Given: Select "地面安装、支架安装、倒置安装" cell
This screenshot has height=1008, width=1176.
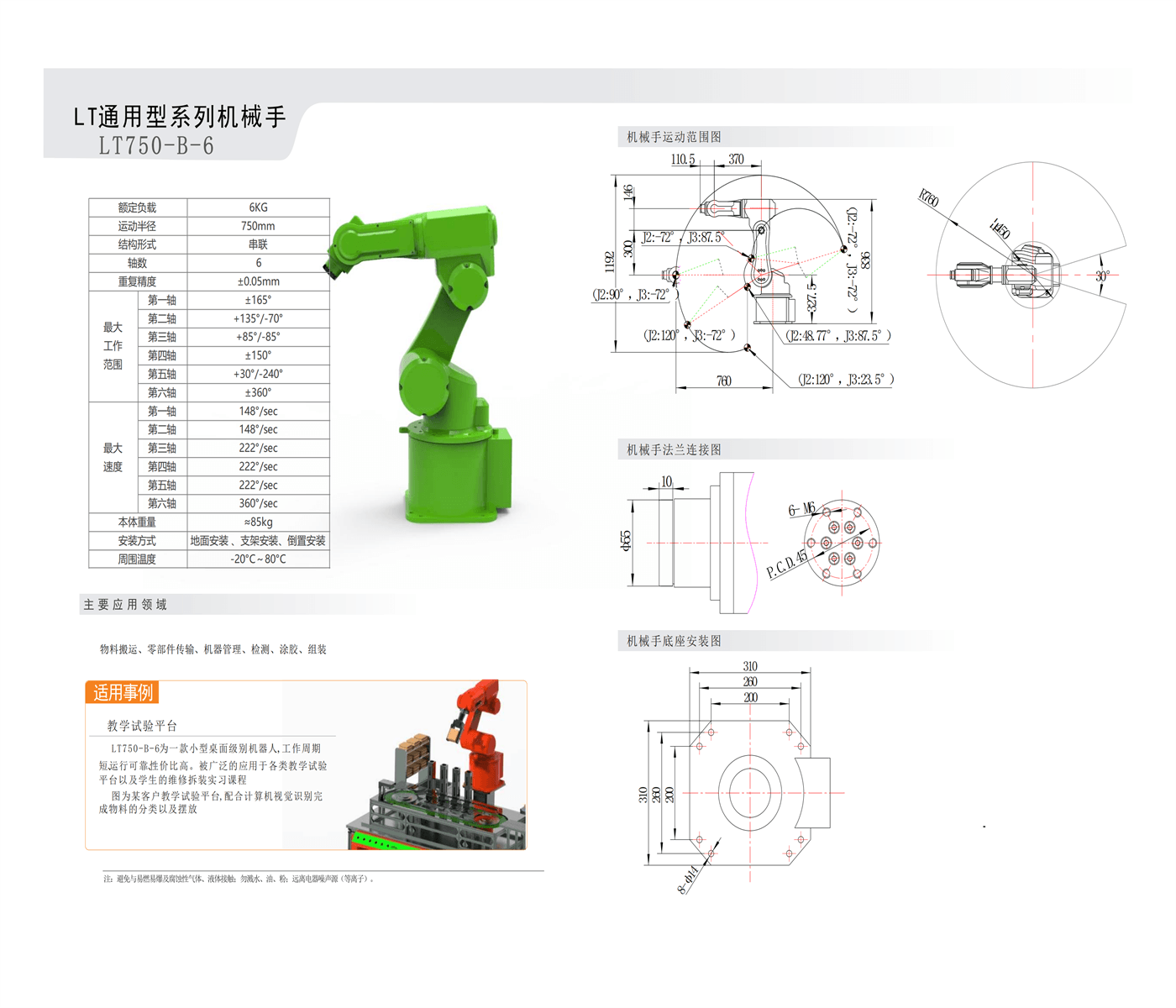Looking at the screenshot, I should [258, 540].
